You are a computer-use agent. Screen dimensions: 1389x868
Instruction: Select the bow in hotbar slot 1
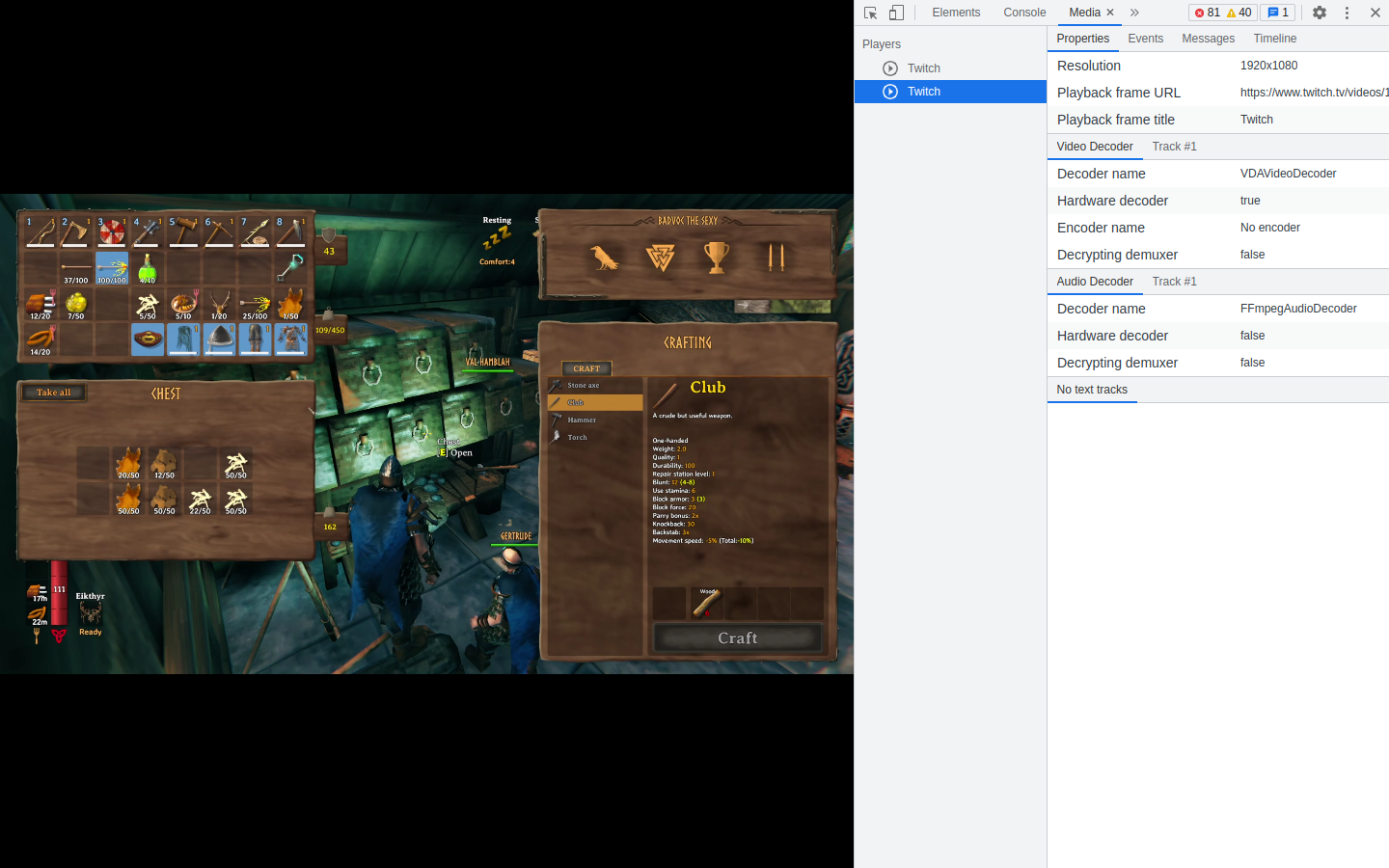click(x=40, y=231)
